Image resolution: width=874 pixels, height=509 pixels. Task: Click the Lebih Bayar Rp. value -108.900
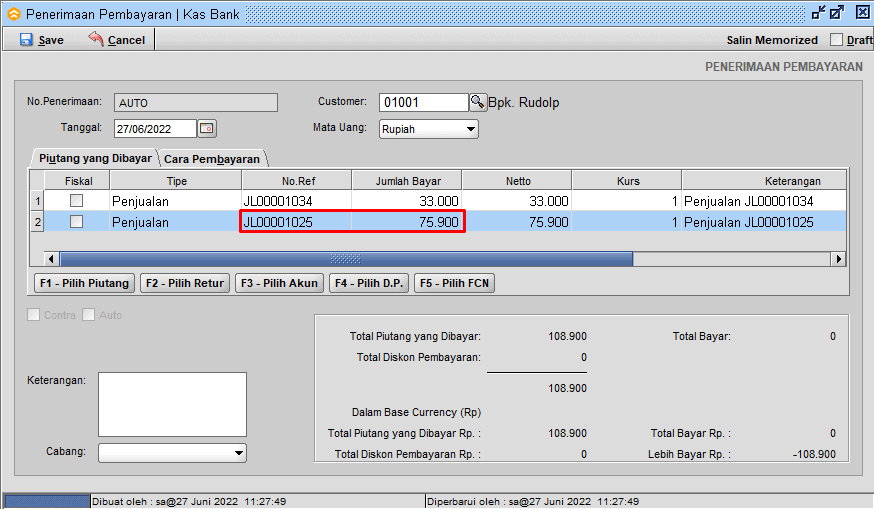point(814,454)
